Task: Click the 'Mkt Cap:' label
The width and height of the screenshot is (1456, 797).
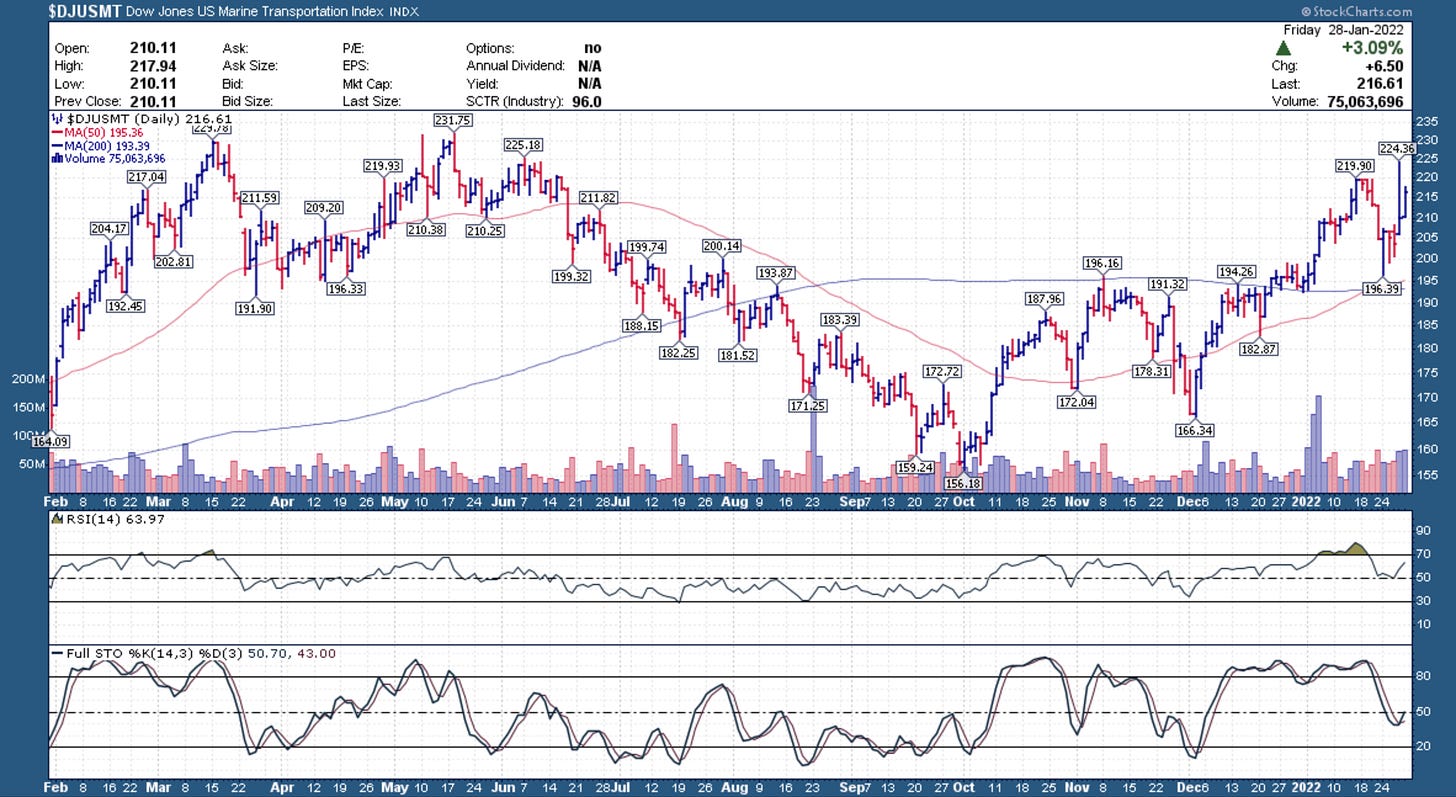Action: [367, 84]
